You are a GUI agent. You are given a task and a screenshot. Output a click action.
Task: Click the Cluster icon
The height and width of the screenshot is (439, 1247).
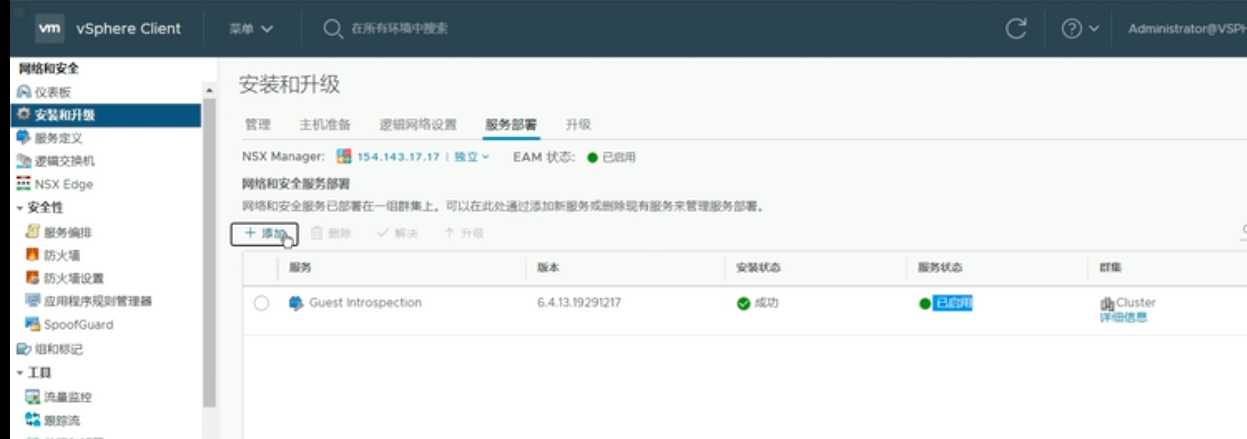(1107, 303)
